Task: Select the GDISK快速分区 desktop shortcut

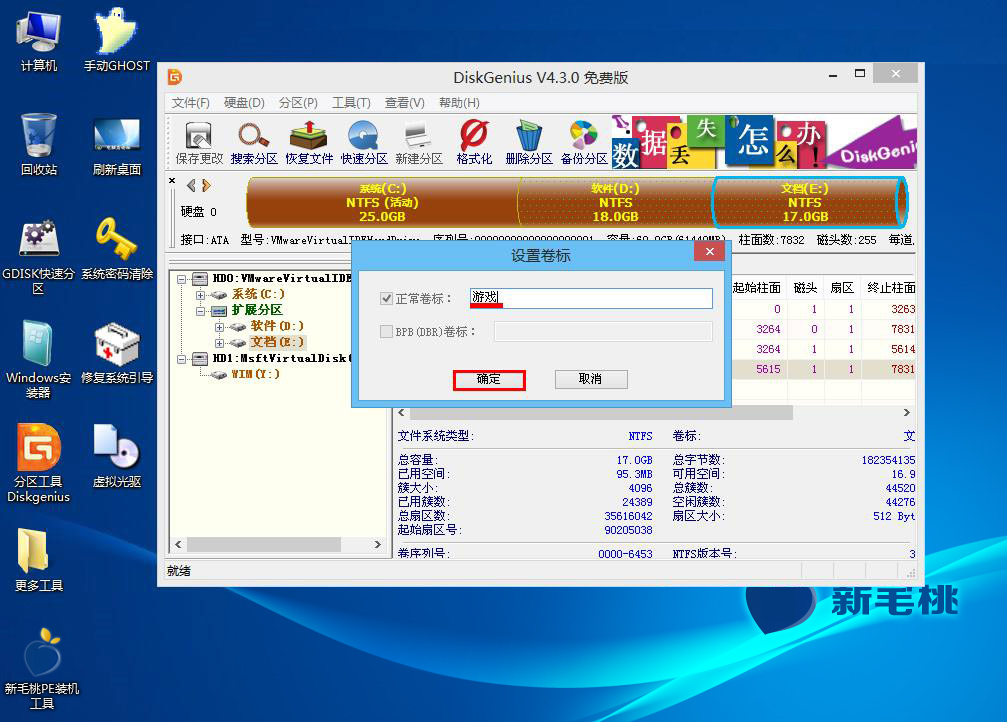Action: 39,256
